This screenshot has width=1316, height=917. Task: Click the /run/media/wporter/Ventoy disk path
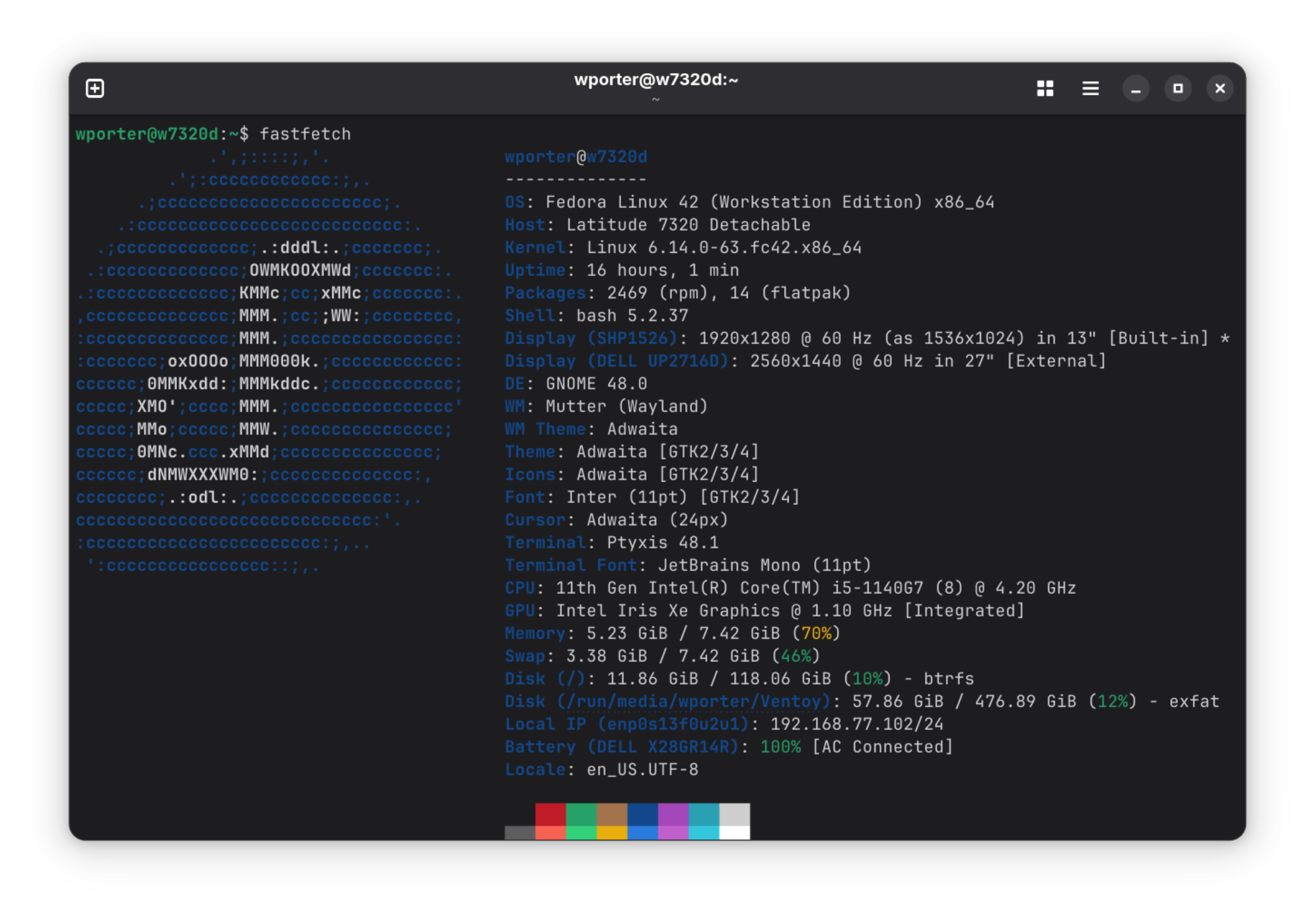pos(694,701)
